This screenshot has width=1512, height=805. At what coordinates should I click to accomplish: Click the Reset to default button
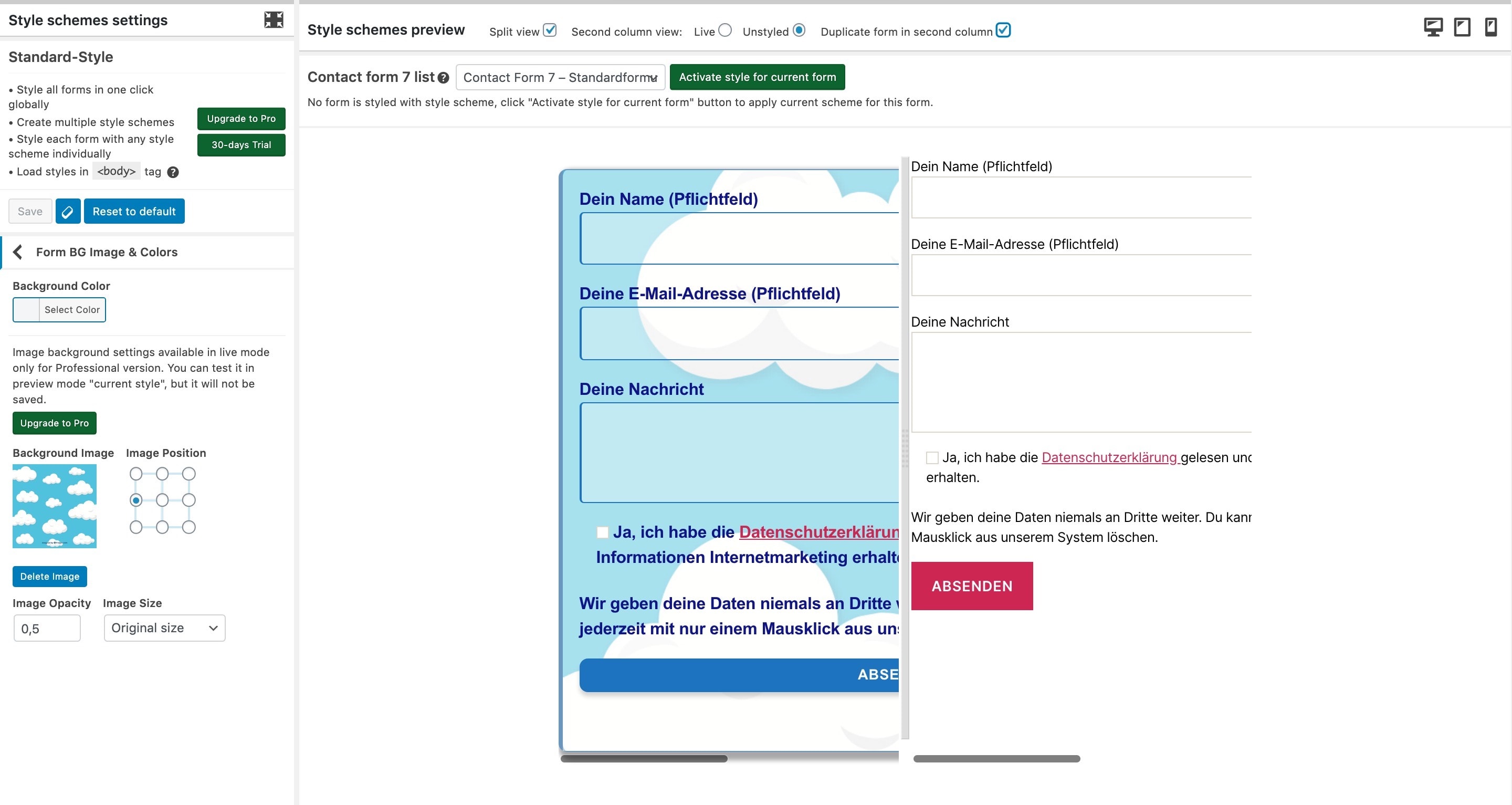coord(134,211)
